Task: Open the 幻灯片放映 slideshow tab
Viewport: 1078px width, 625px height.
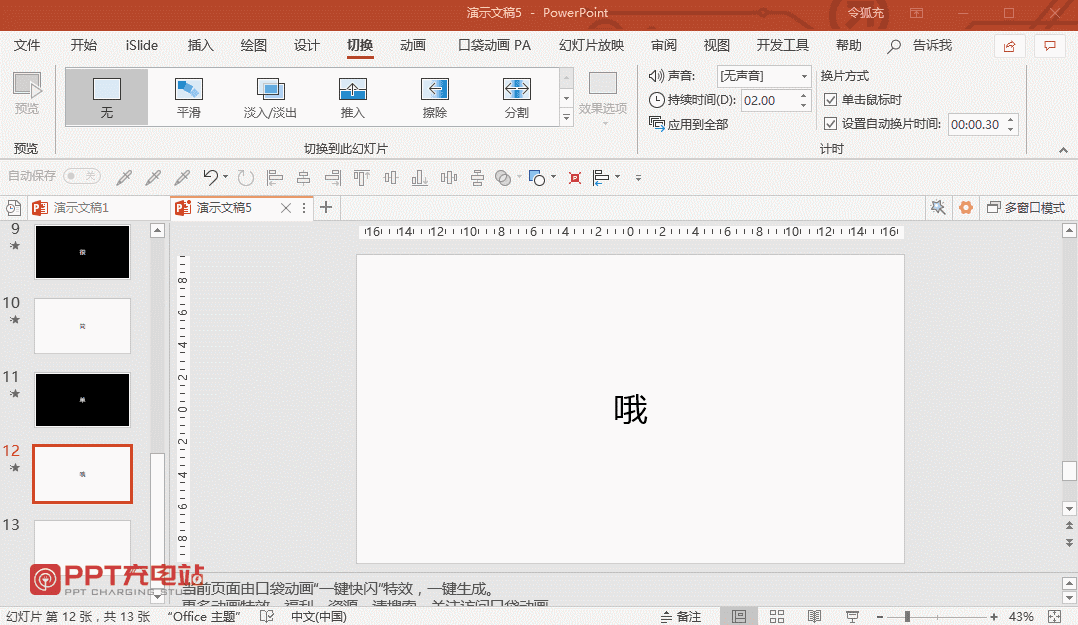Action: [591, 45]
